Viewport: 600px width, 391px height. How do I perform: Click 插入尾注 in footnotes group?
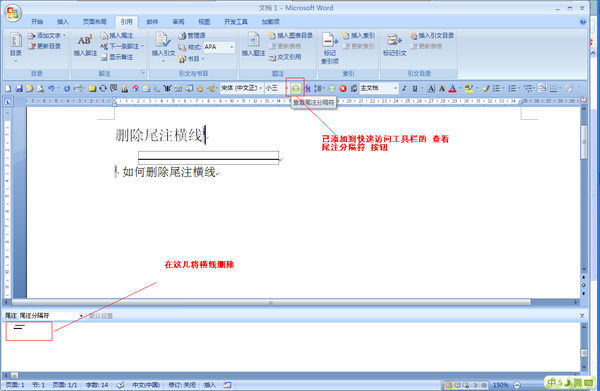[x=117, y=36]
